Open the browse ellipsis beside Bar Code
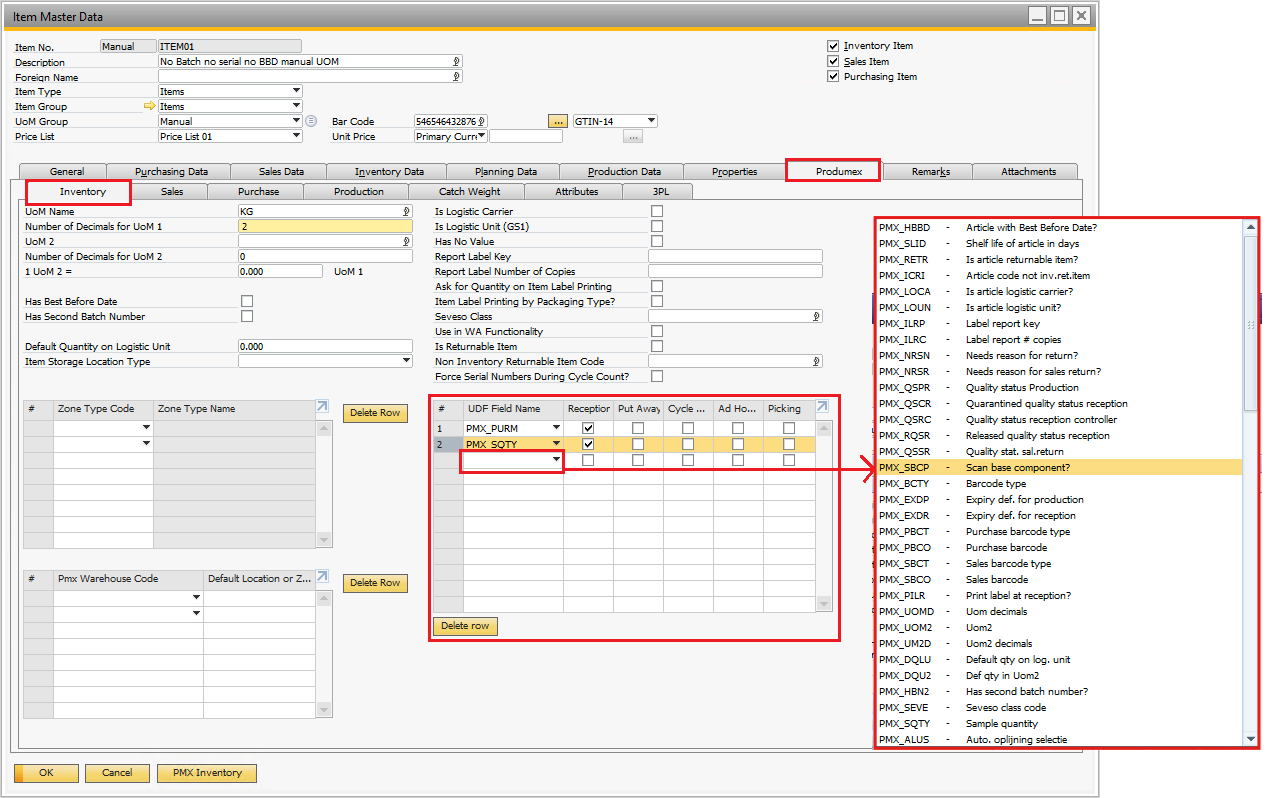The width and height of the screenshot is (1288, 798). pos(556,121)
